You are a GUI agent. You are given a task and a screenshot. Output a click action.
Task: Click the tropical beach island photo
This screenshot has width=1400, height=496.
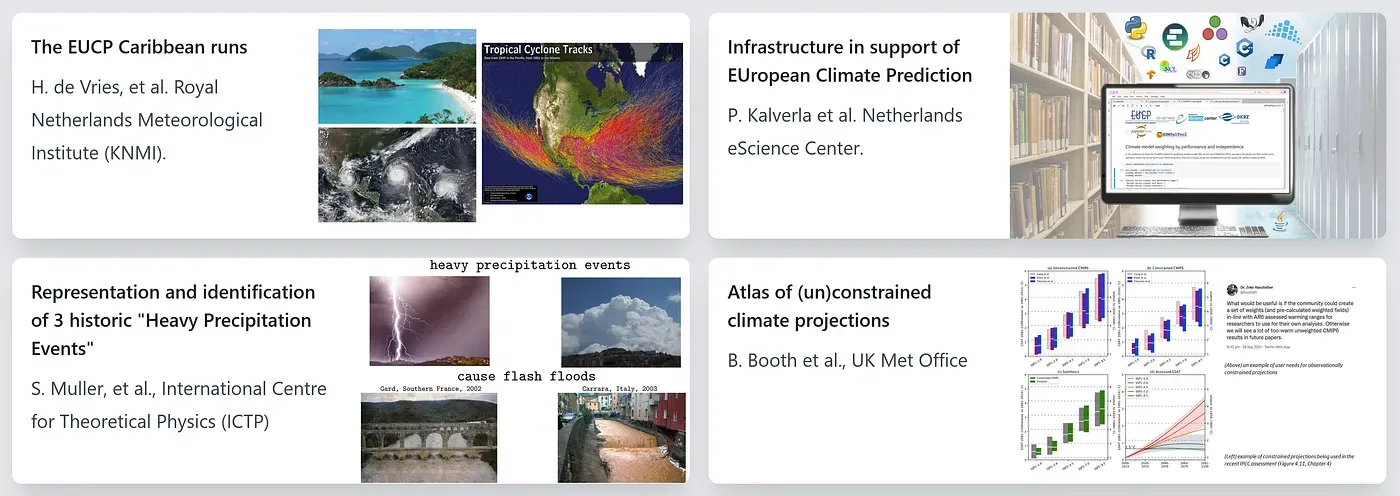click(x=397, y=76)
